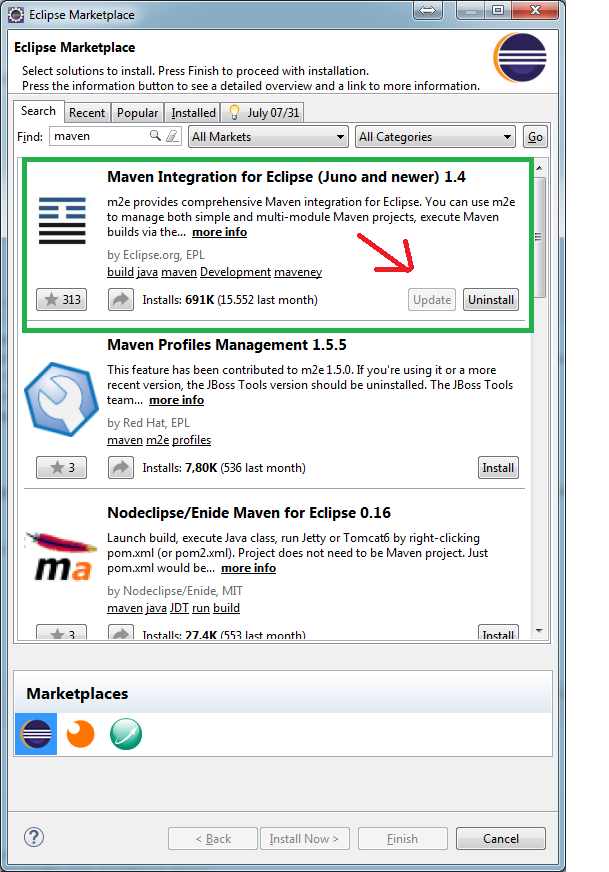Viewport: 609px width, 872px height.
Task: Click the Install Now button
Action: click(x=304, y=839)
